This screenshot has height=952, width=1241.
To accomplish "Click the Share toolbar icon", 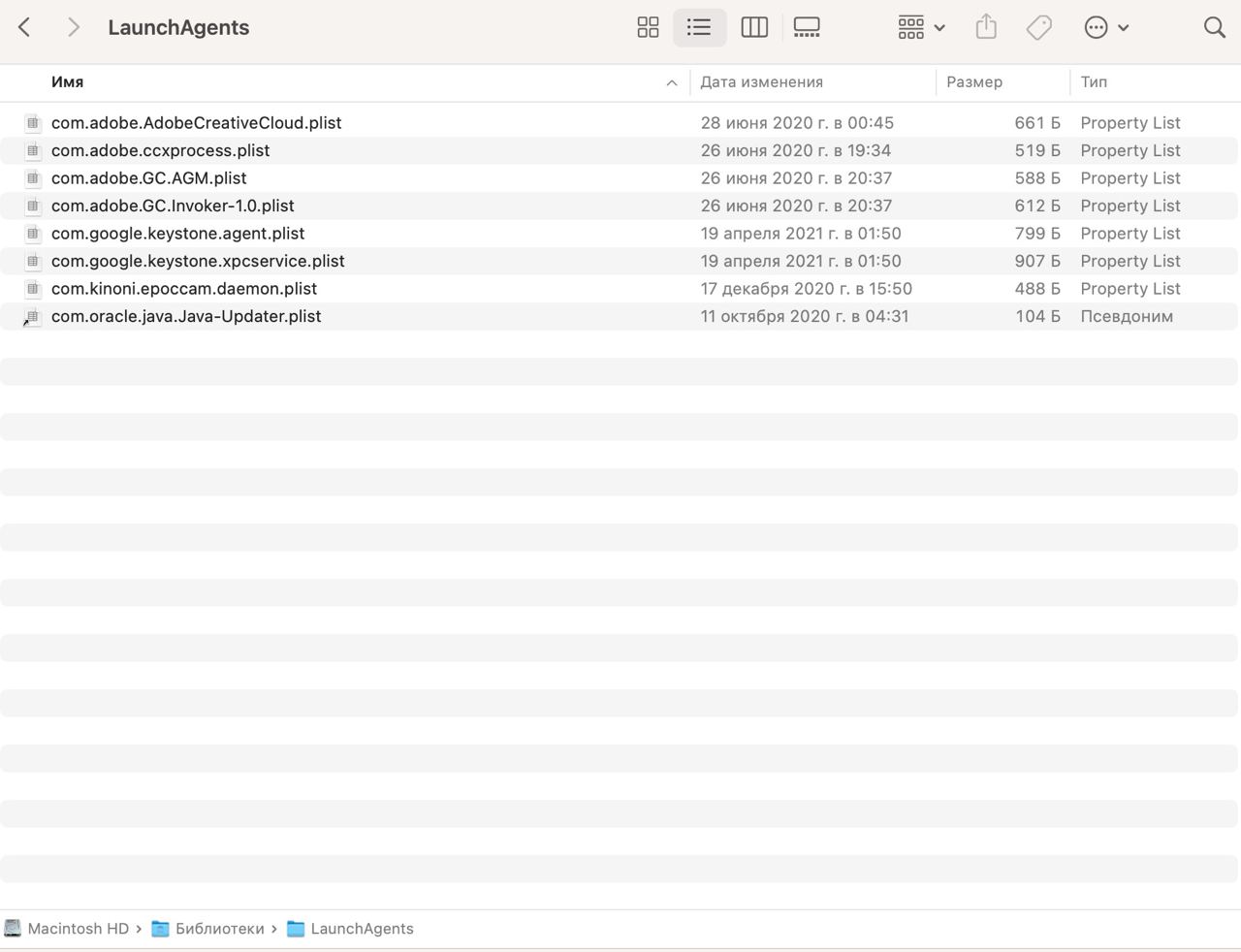I will pyautogui.click(x=986, y=27).
